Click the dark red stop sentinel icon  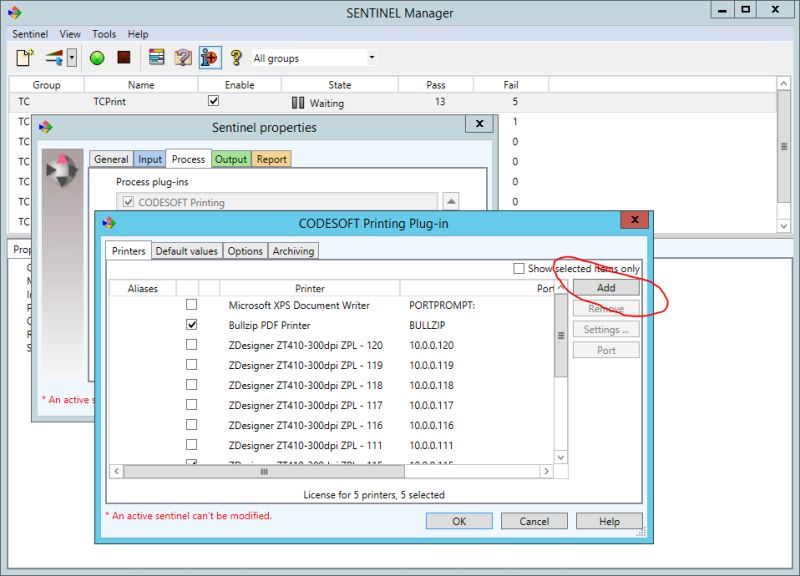(x=123, y=57)
